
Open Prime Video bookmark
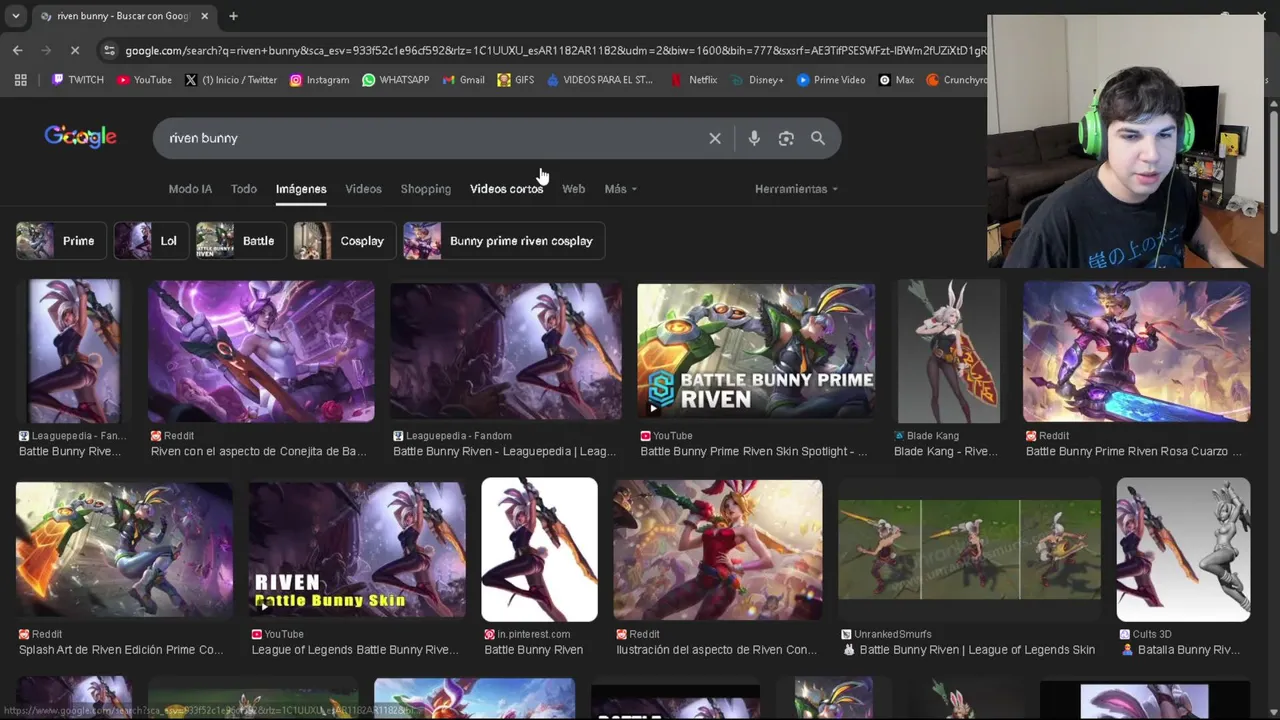(x=831, y=80)
